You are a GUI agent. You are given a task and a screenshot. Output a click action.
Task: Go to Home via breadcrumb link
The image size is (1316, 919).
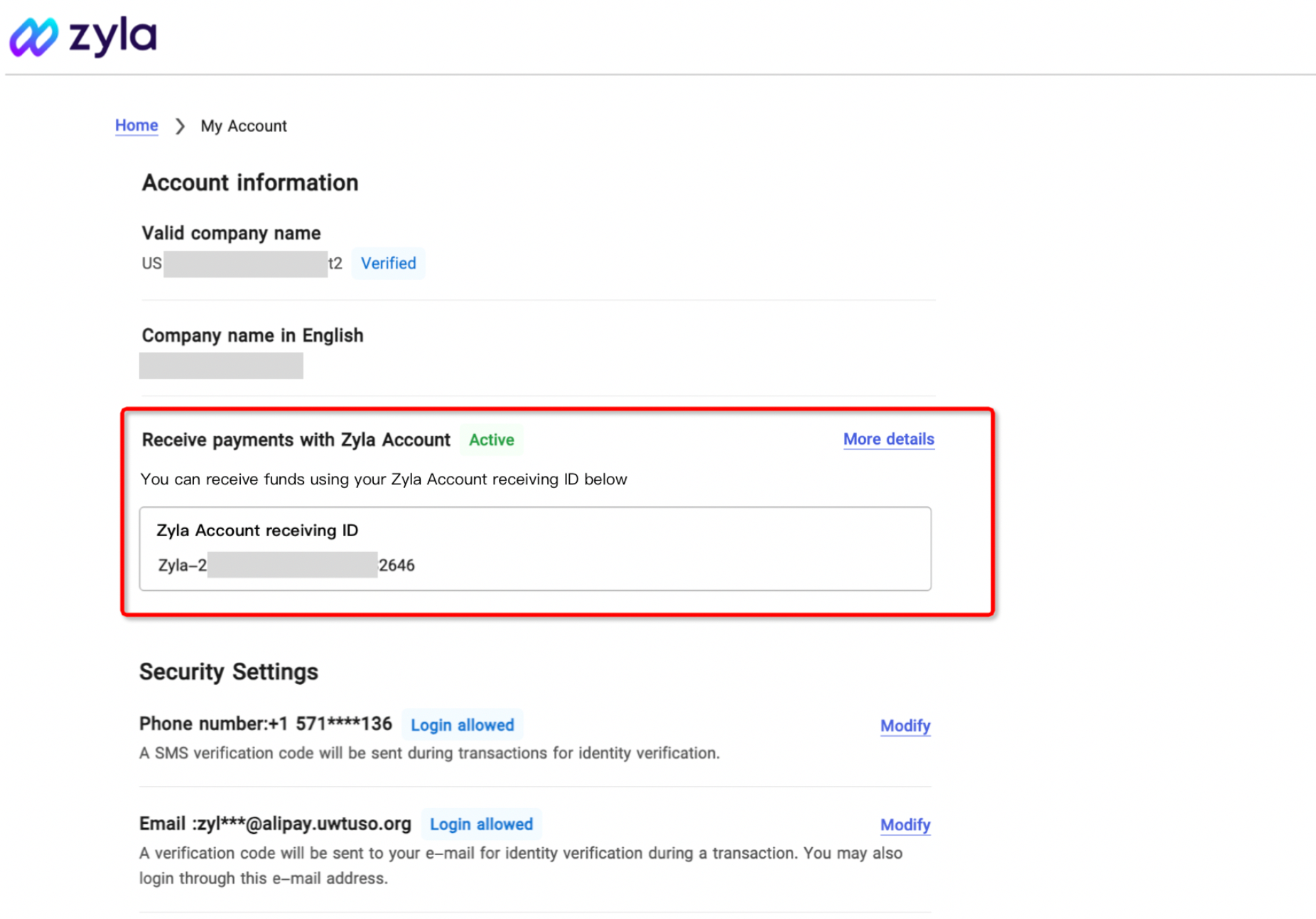[136, 126]
